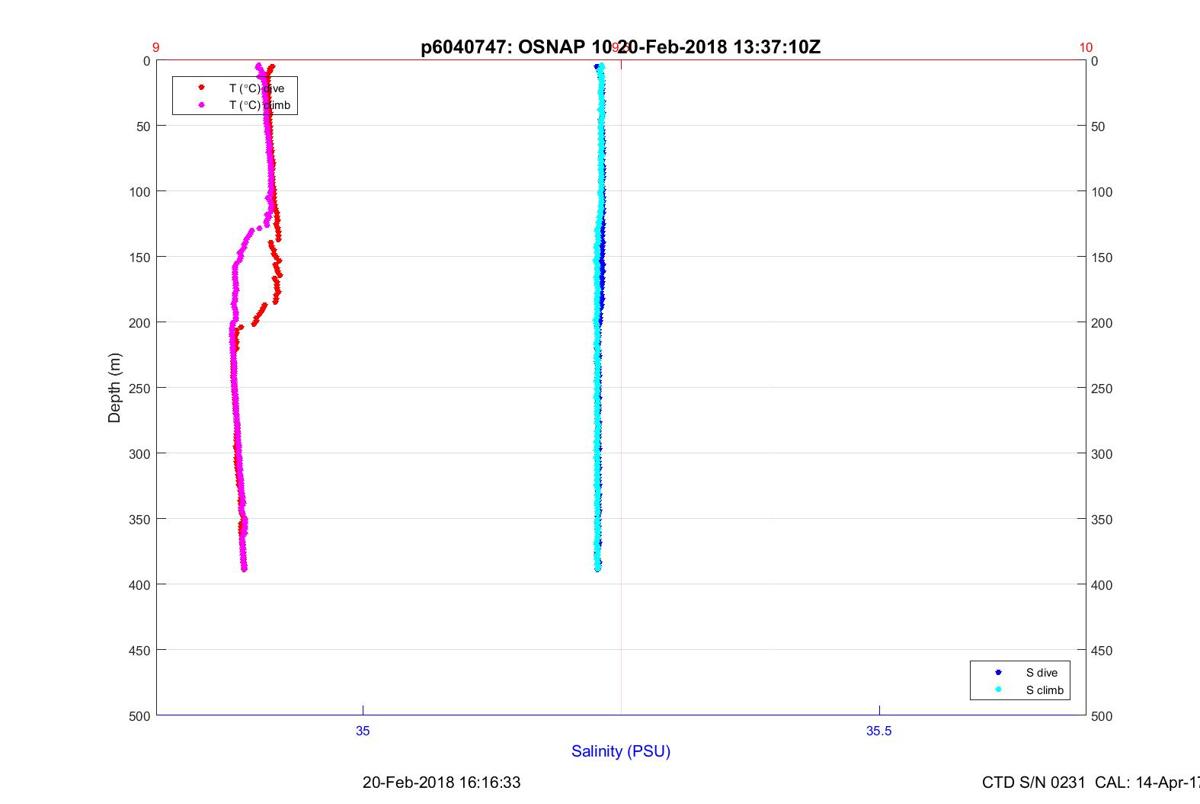Click the 100 tick on left depth axis
Image resolution: width=1200 pixels, height=804 pixels.
pyautogui.click(x=141, y=191)
